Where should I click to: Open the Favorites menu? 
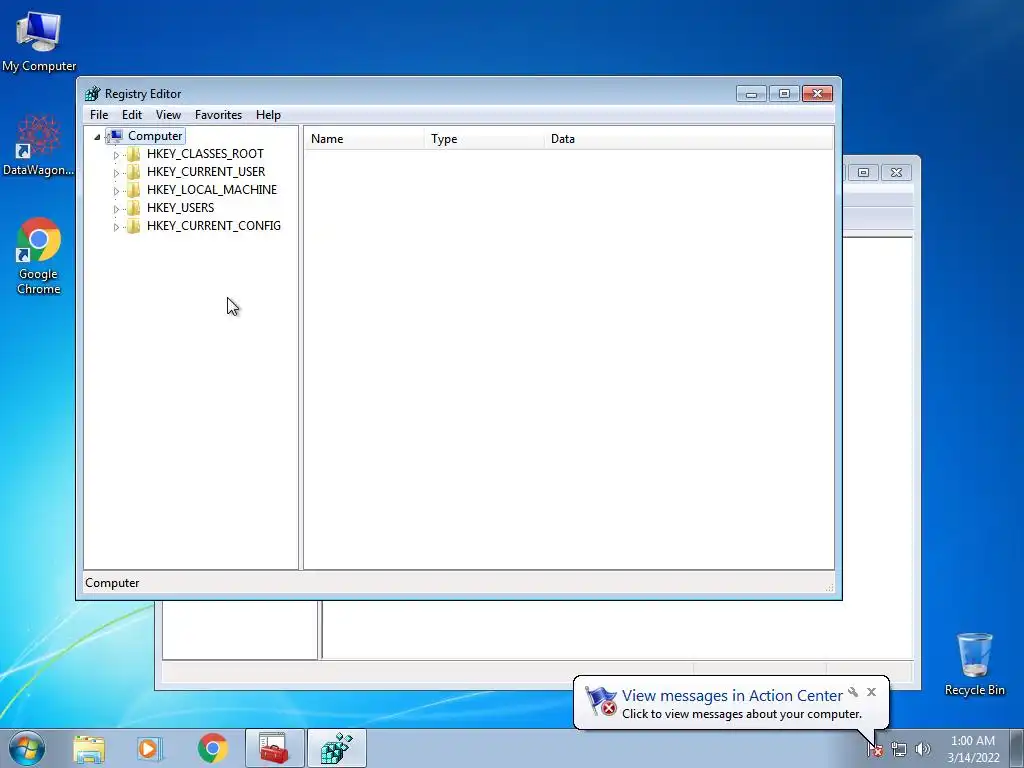click(x=218, y=115)
